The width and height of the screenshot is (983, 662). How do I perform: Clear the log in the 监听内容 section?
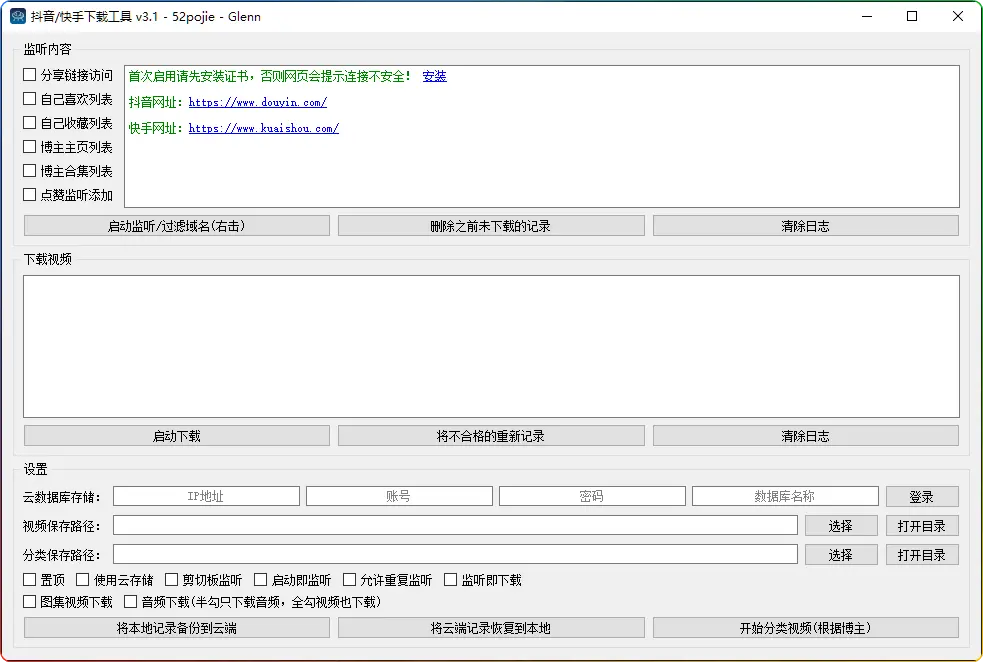tap(806, 226)
